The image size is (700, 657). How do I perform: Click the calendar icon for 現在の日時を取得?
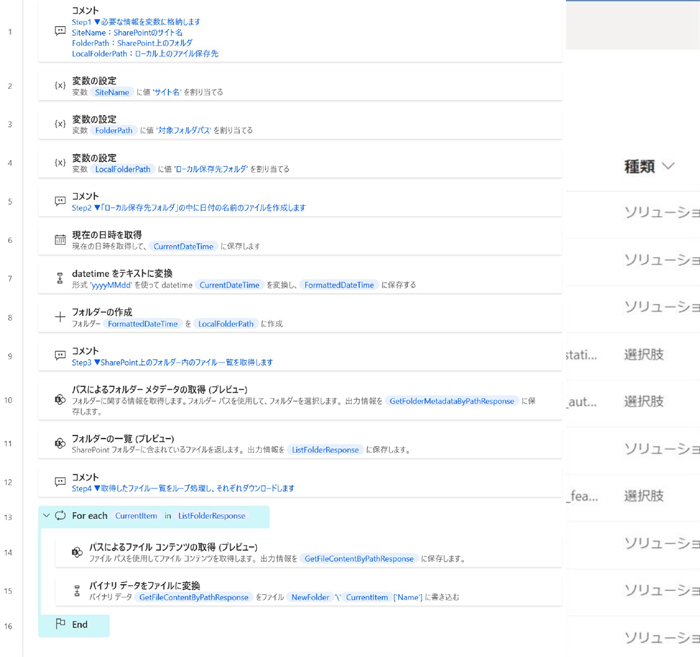coord(60,240)
